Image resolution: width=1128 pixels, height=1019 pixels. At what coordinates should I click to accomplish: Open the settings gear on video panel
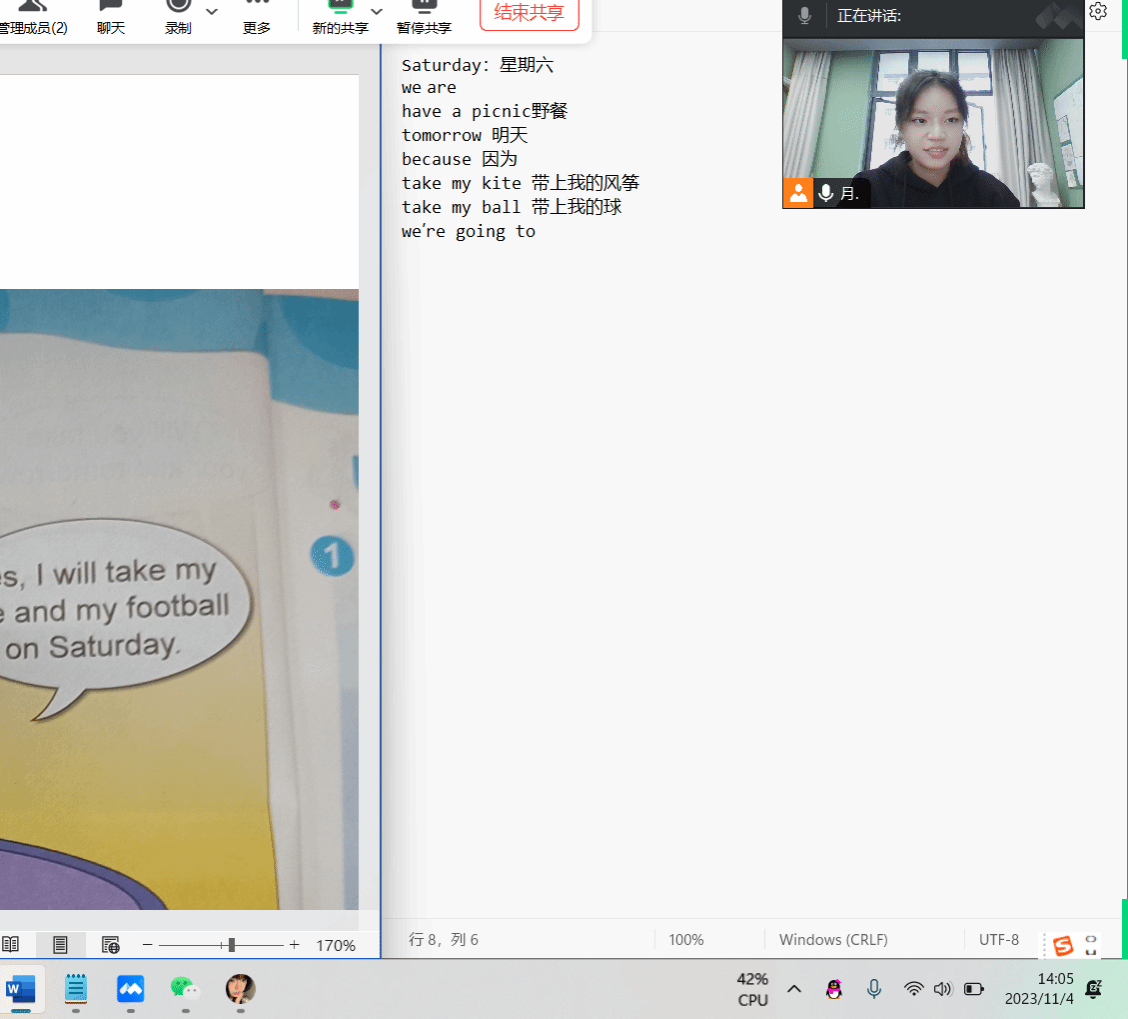(1098, 12)
